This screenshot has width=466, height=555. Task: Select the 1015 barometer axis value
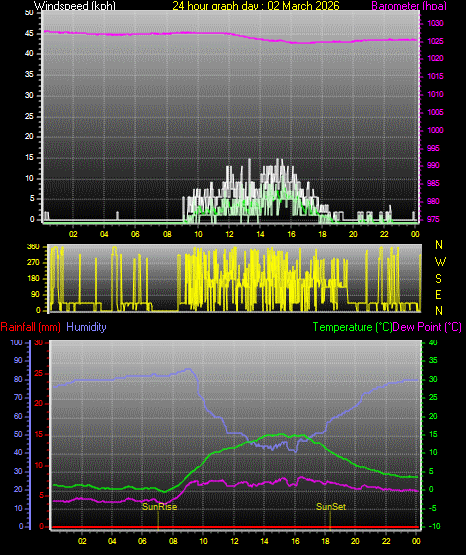coord(435,76)
